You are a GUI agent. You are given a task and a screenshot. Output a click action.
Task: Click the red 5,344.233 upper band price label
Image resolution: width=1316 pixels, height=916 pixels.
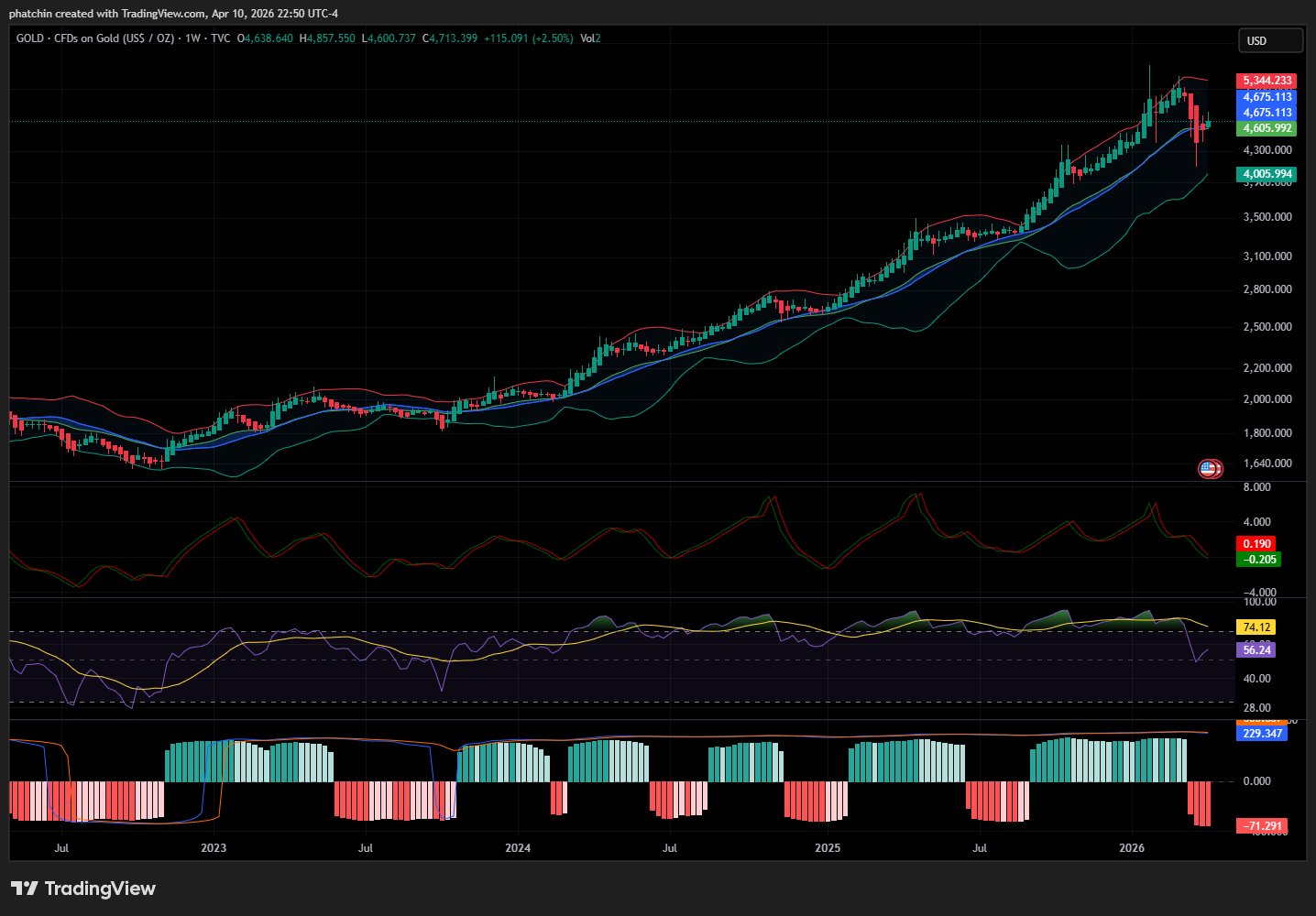pyautogui.click(x=1267, y=81)
